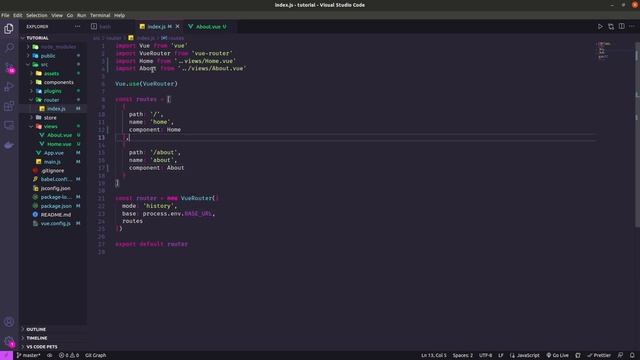640x360 pixels.
Task: Split the editor right
Action: (621, 27)
